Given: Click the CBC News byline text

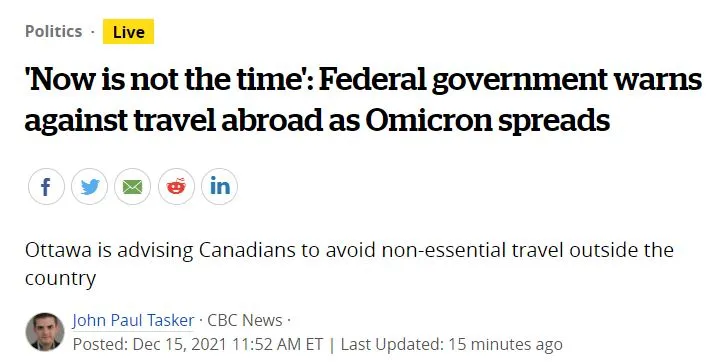Looking at the screenshot, I should [x=245, y=320].
